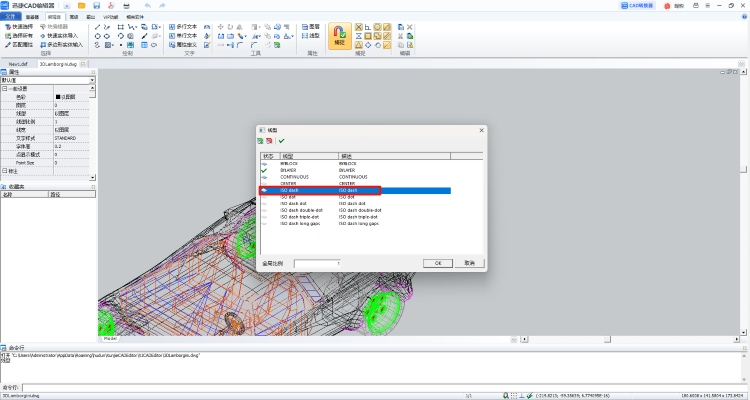This screenshot has height=400, width=750.
Task: Open the blue File menu tab
Action: click(11, 17)
